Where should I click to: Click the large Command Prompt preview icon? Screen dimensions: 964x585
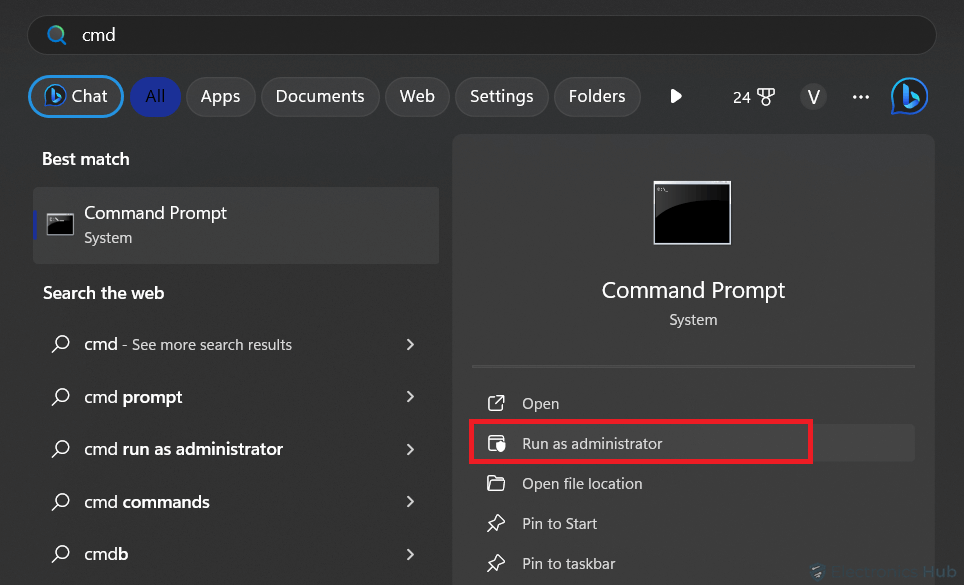click(x=692, y=213)
